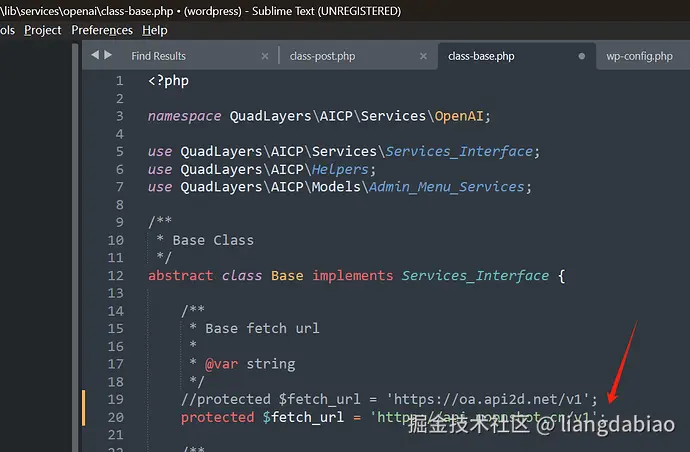Click line number 12 in gutter

[116, 276]
